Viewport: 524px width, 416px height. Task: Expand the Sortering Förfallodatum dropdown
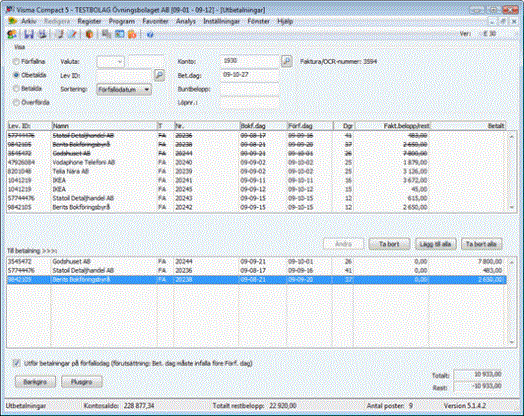pyautogui.click(x=124, y=90)
